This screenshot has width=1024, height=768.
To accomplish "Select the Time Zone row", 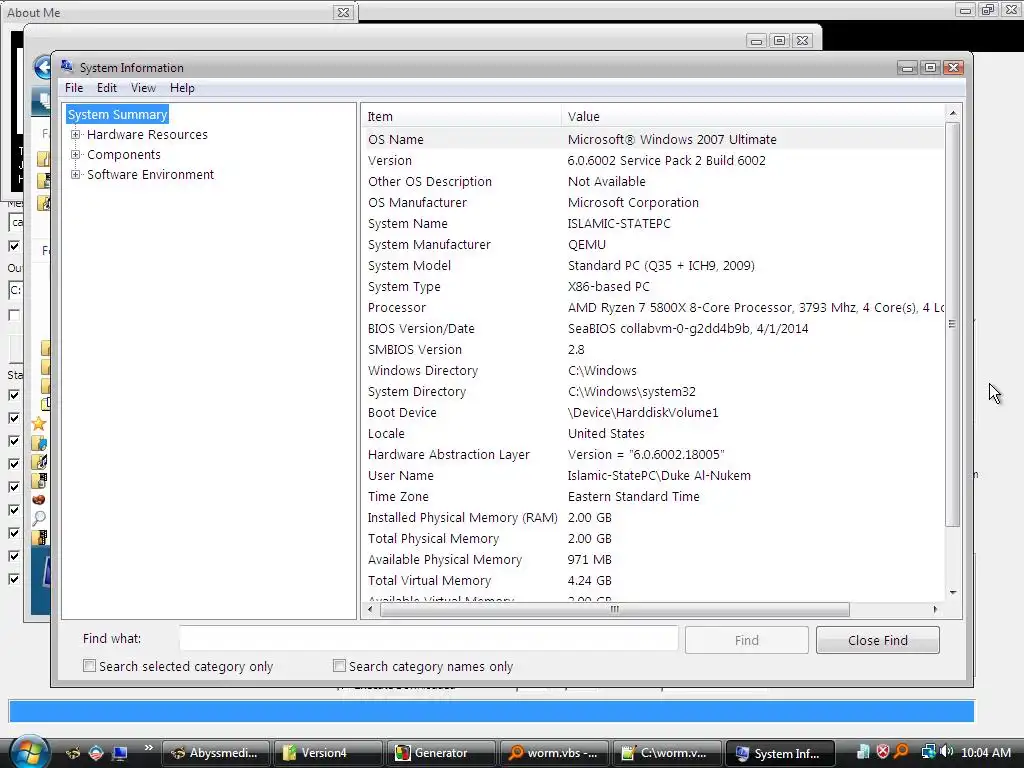I will (x=653, y=496).
